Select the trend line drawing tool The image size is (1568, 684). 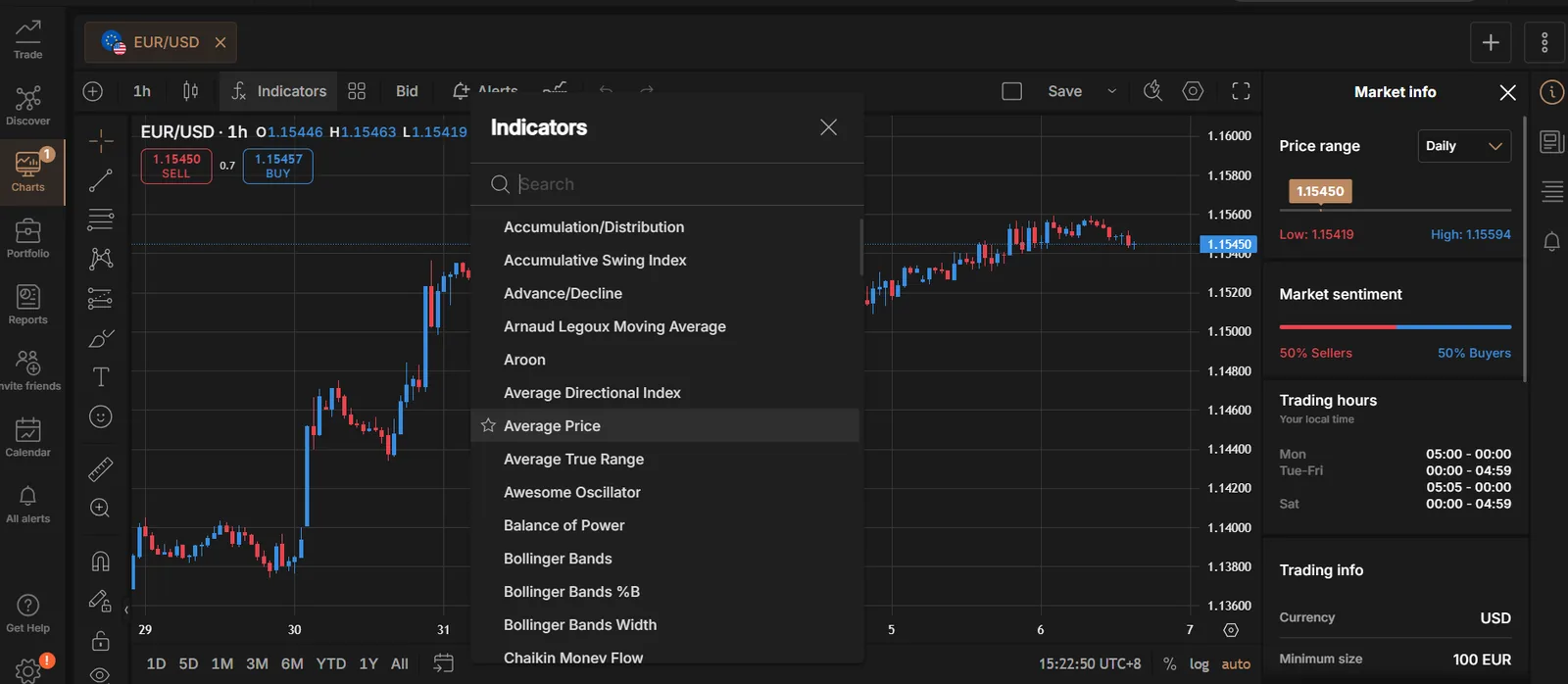click(101, 180)
